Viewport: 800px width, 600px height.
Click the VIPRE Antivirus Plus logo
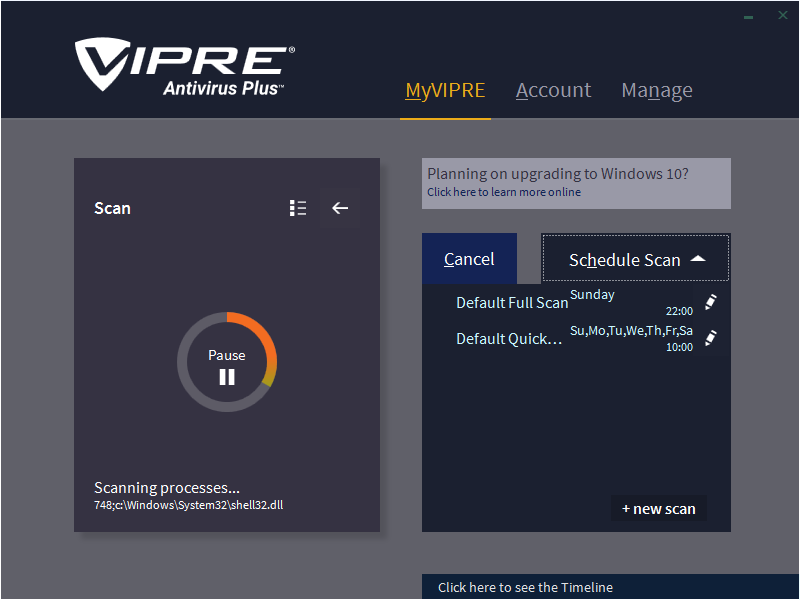click(185, 67)
